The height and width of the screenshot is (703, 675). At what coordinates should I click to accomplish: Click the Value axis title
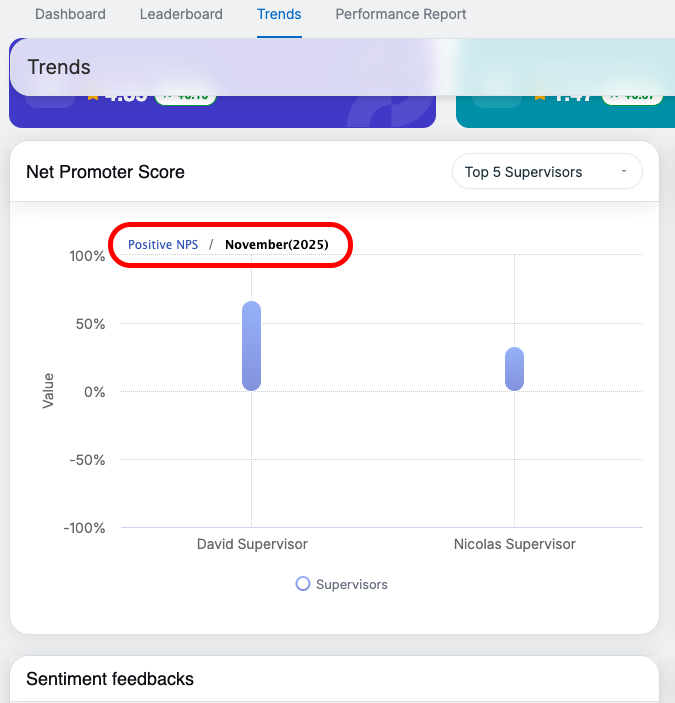coord(48,390)
